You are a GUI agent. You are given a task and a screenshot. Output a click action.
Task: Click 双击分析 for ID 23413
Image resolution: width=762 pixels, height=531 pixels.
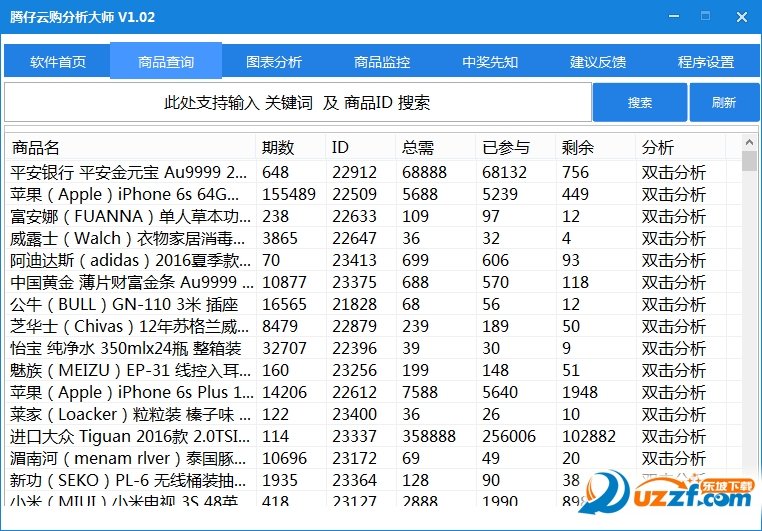(674, 260)
